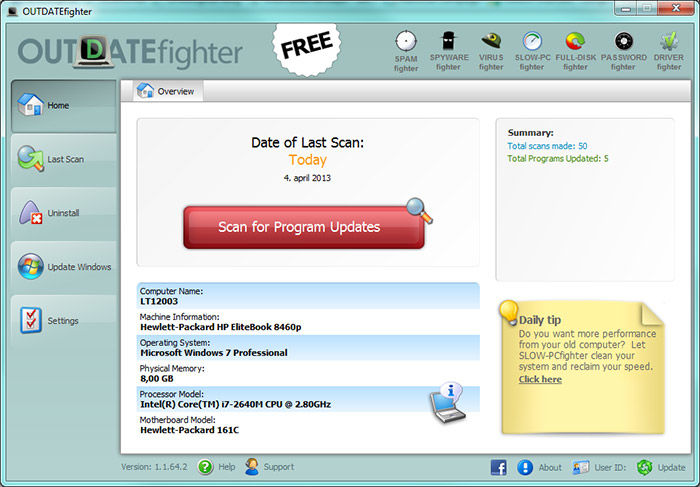Click Version: 1.1.64.2 label
Screen dimensions: 700x487
154,467
